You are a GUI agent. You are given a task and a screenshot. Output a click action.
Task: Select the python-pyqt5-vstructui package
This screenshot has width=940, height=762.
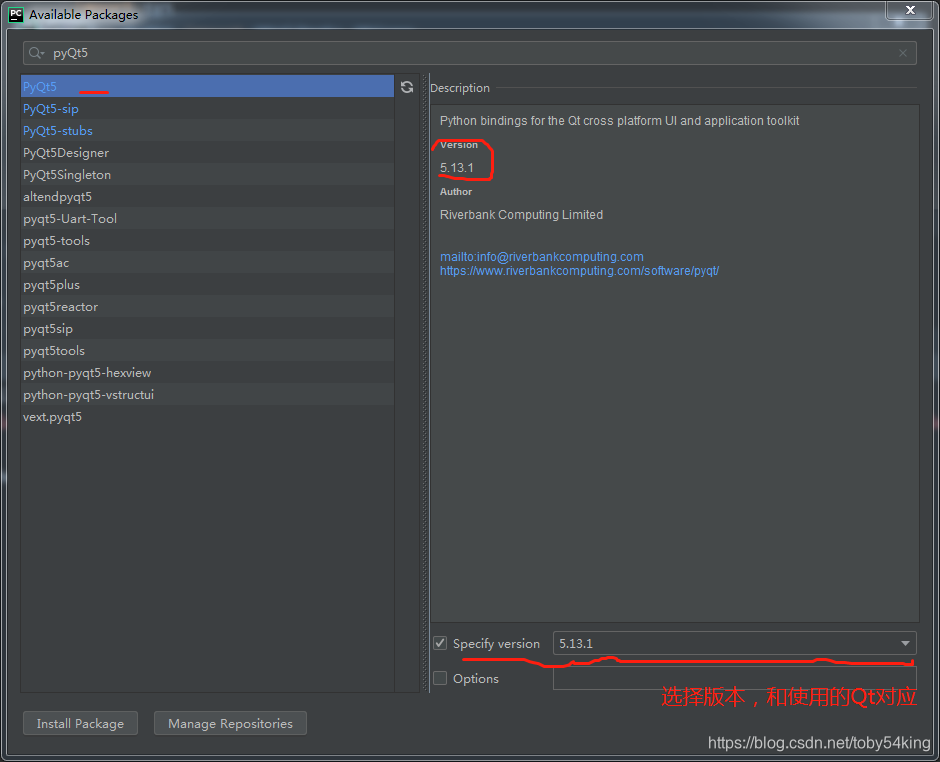(x=207, y=394)
